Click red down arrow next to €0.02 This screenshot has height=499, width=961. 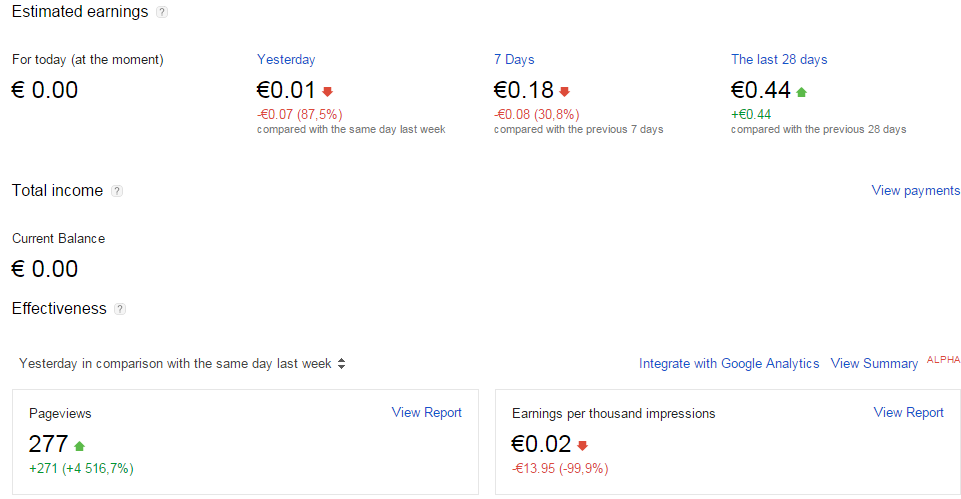point(582,446)
